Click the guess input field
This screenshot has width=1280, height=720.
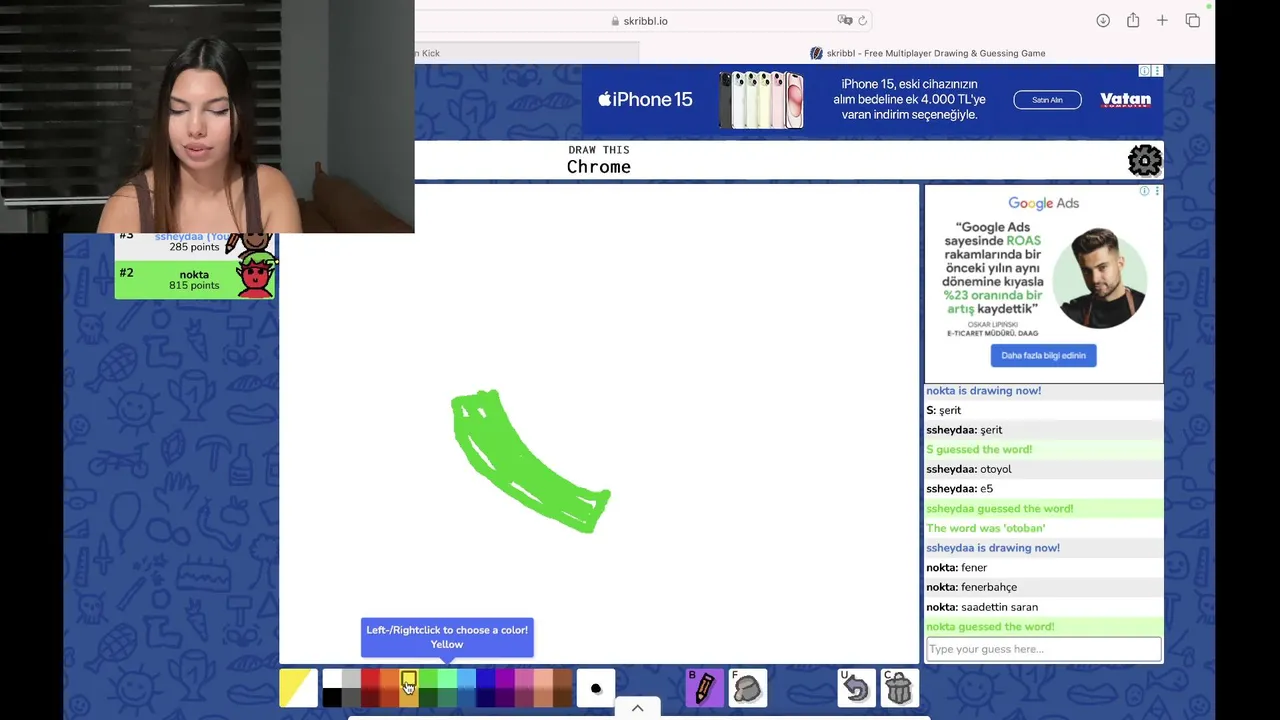(1043, 649)
